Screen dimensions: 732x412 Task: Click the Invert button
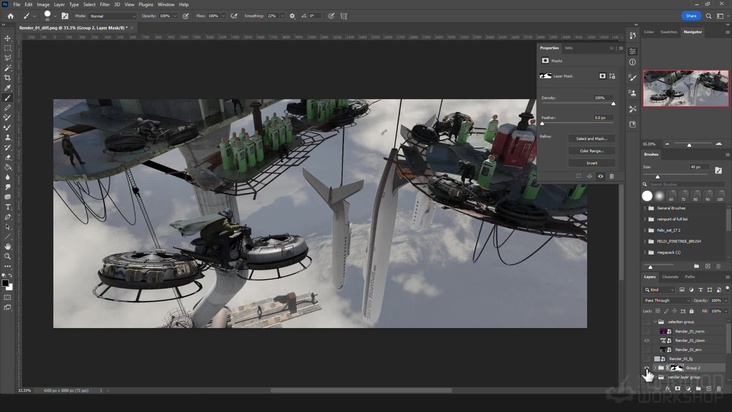click(x=591, y=163)
